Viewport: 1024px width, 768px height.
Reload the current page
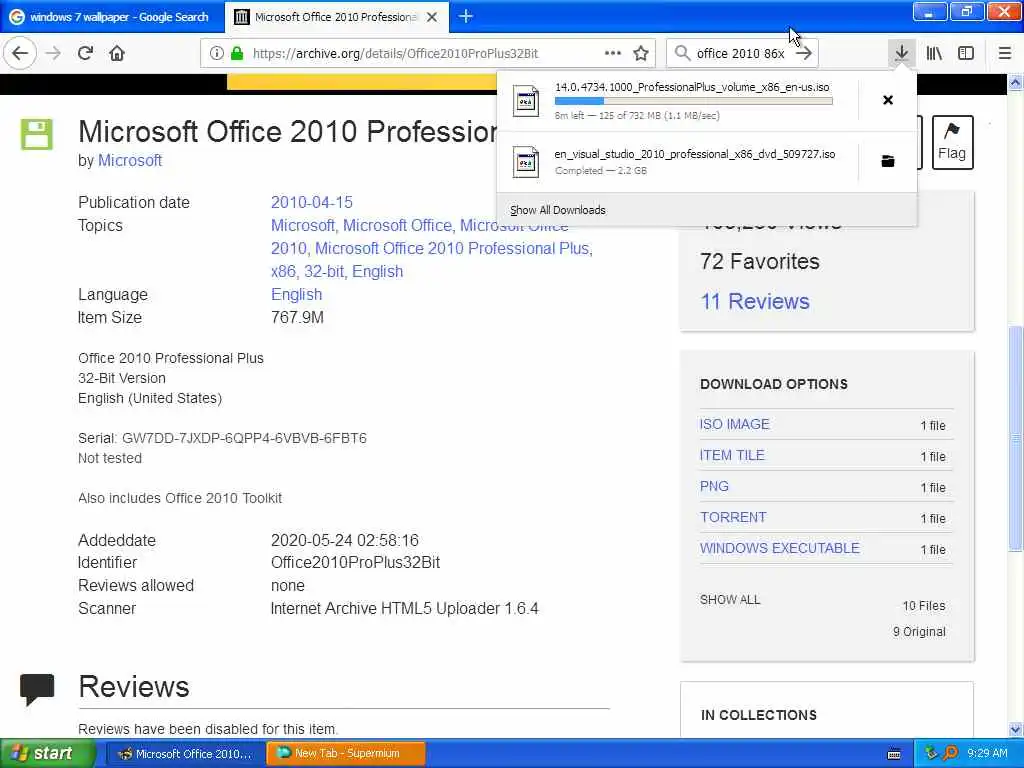tap(86, 53)
